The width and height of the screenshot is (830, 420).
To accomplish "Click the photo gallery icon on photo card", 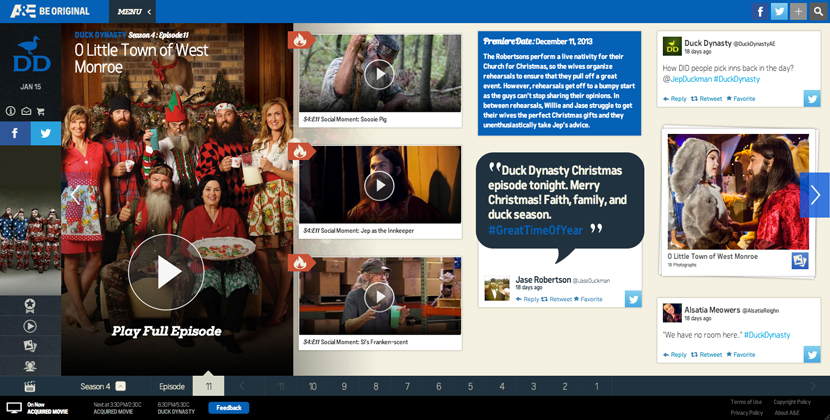I will click(x=800, y=260).
